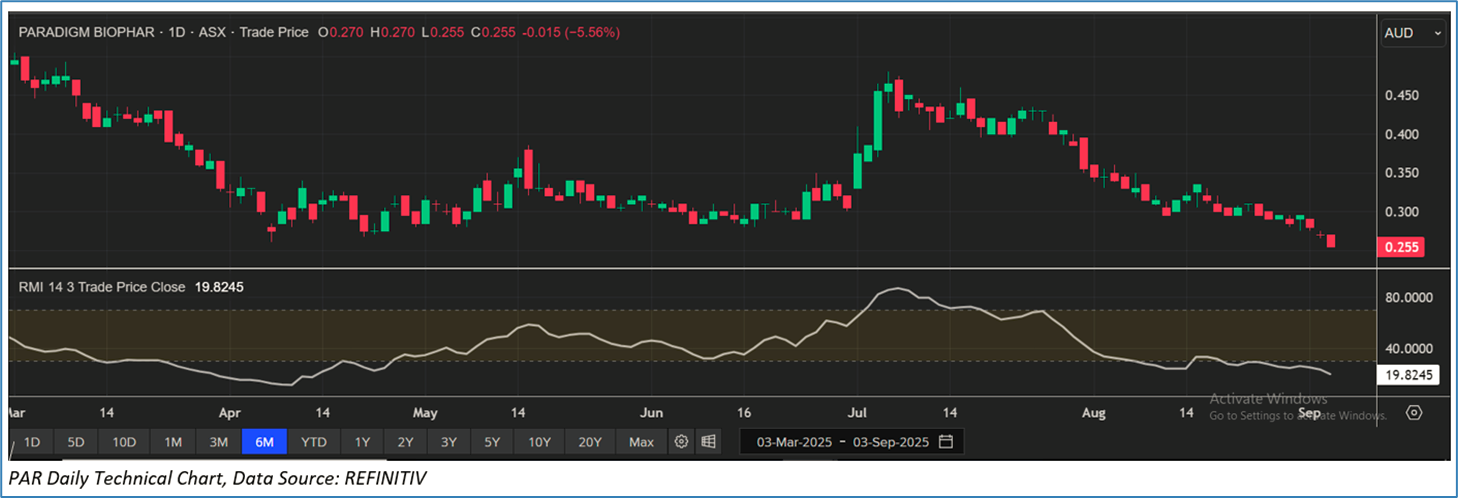Select the 1D time range
Viewport: 1458px width, 498px height.
click(32, 442)
